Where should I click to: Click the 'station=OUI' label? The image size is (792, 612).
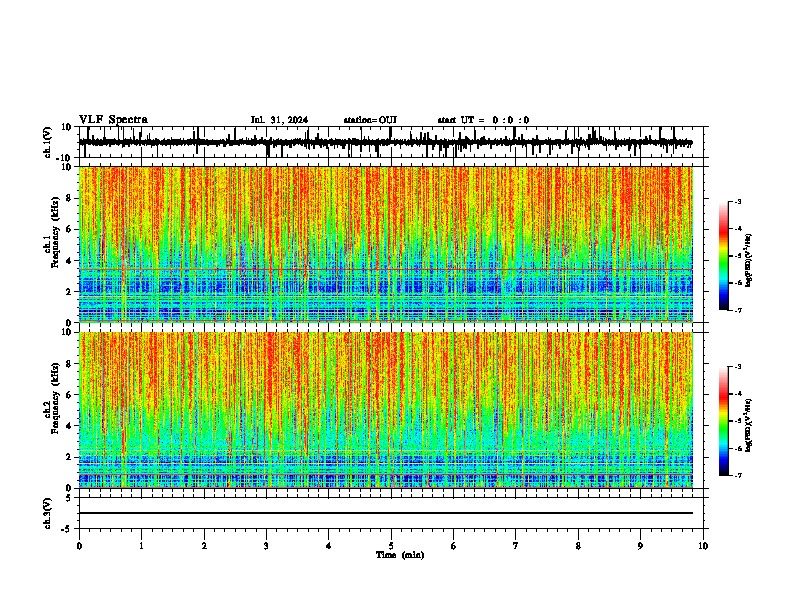point(370,120)
